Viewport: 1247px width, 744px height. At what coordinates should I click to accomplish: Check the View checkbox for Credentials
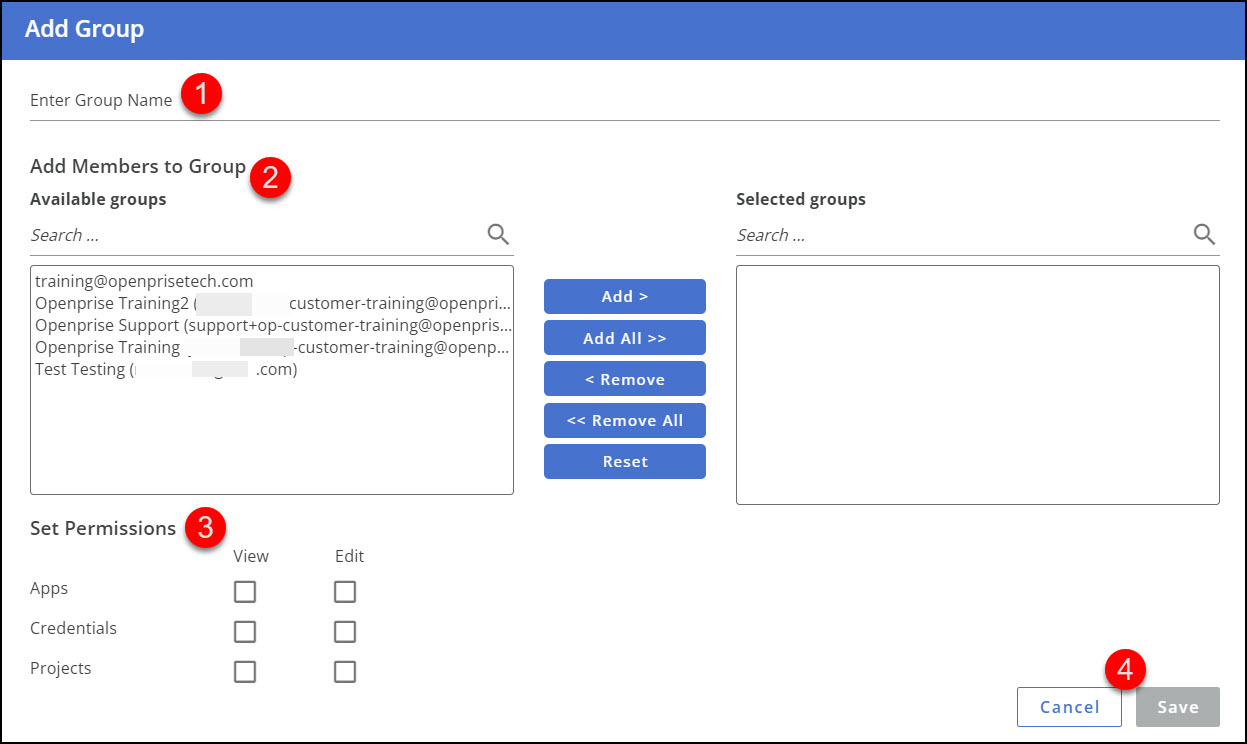245,631
